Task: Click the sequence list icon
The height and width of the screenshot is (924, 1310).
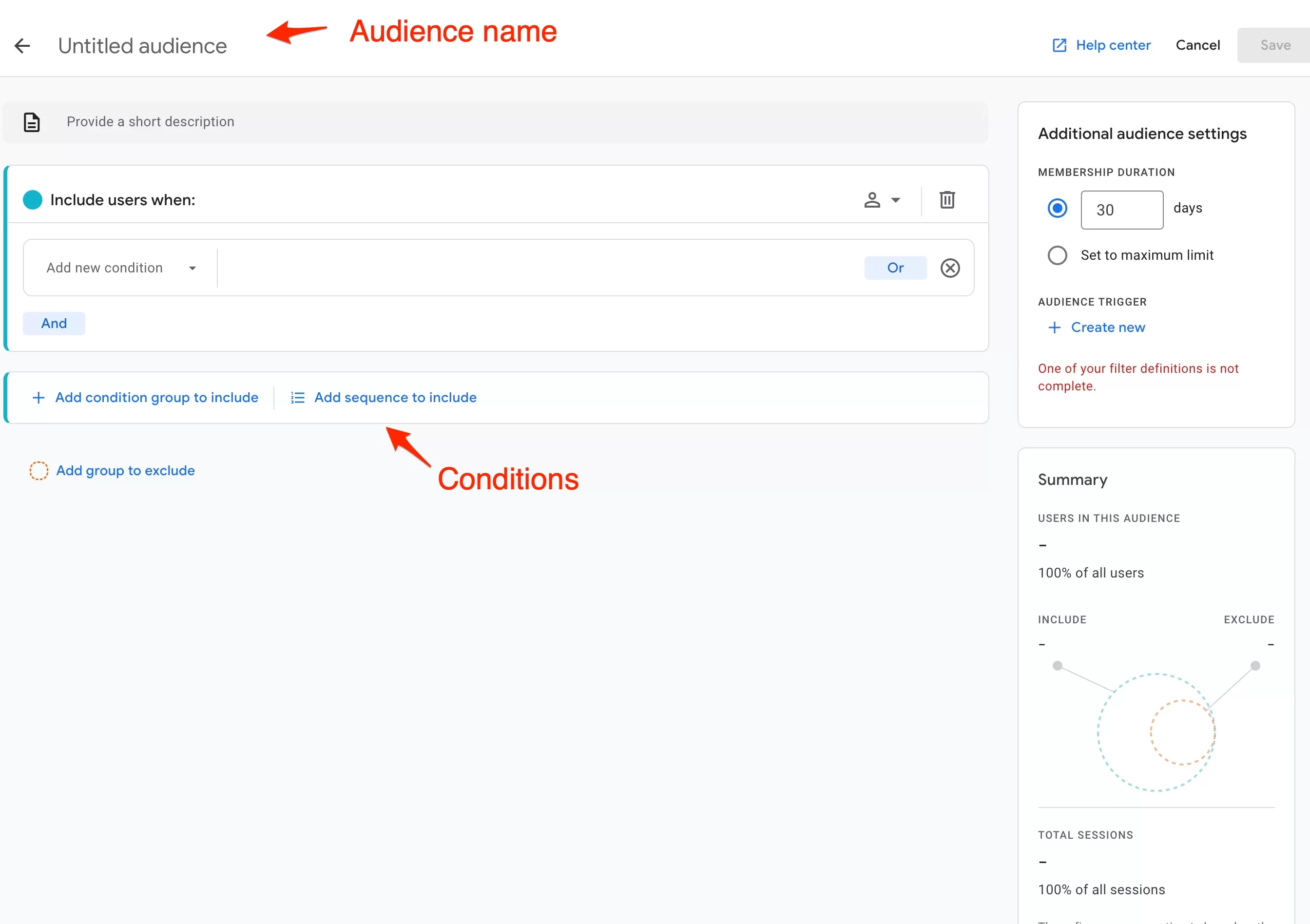Action: 298,398
